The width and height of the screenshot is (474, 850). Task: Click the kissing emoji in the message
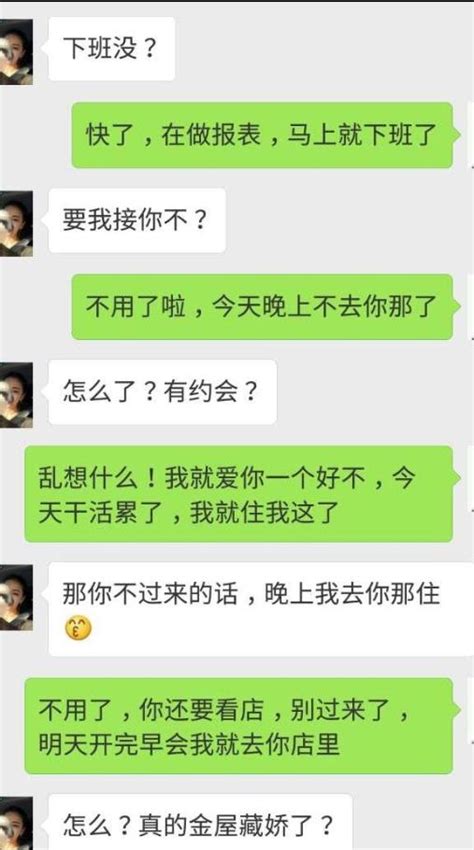[x=78, y=628]
